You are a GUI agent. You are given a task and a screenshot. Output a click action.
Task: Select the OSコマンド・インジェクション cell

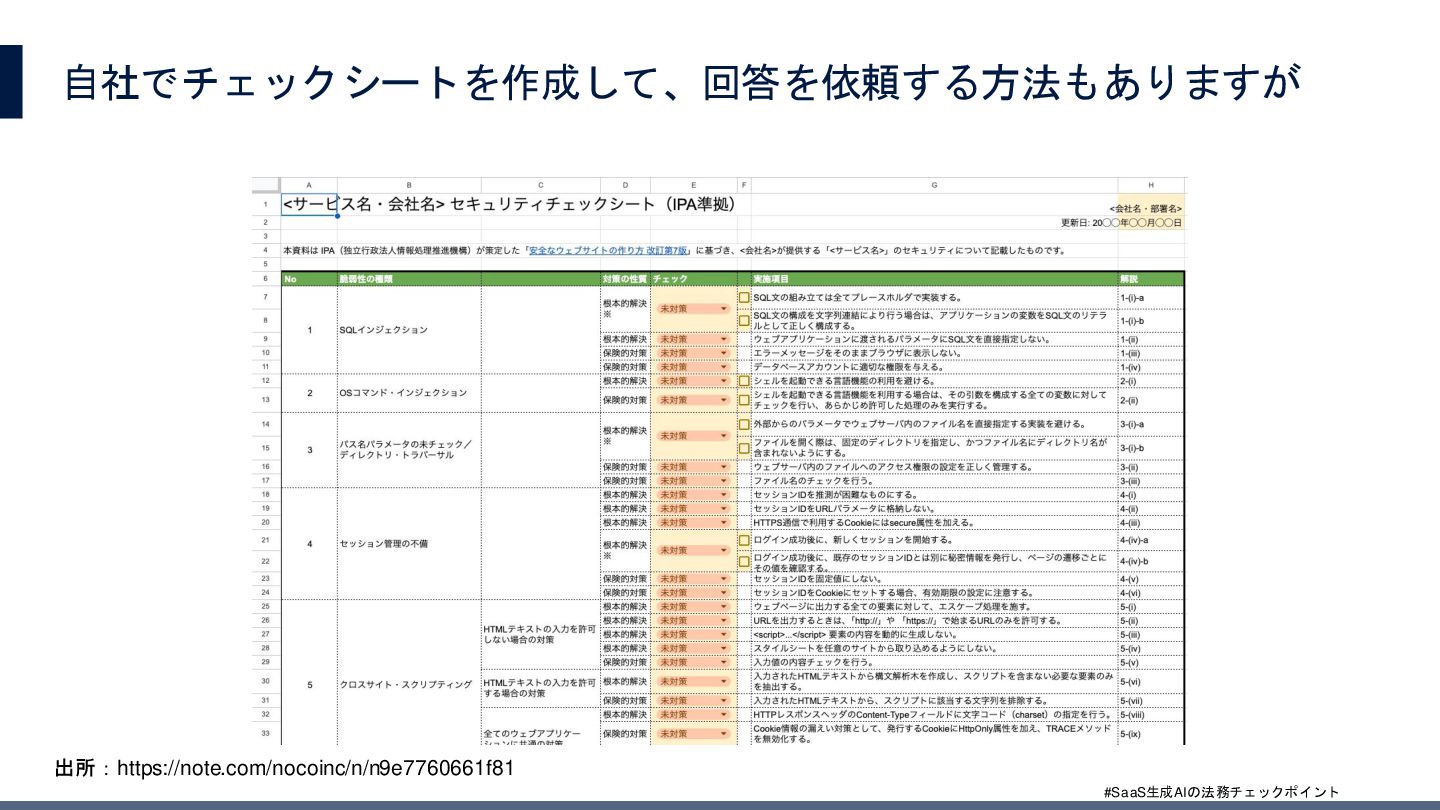408,393
